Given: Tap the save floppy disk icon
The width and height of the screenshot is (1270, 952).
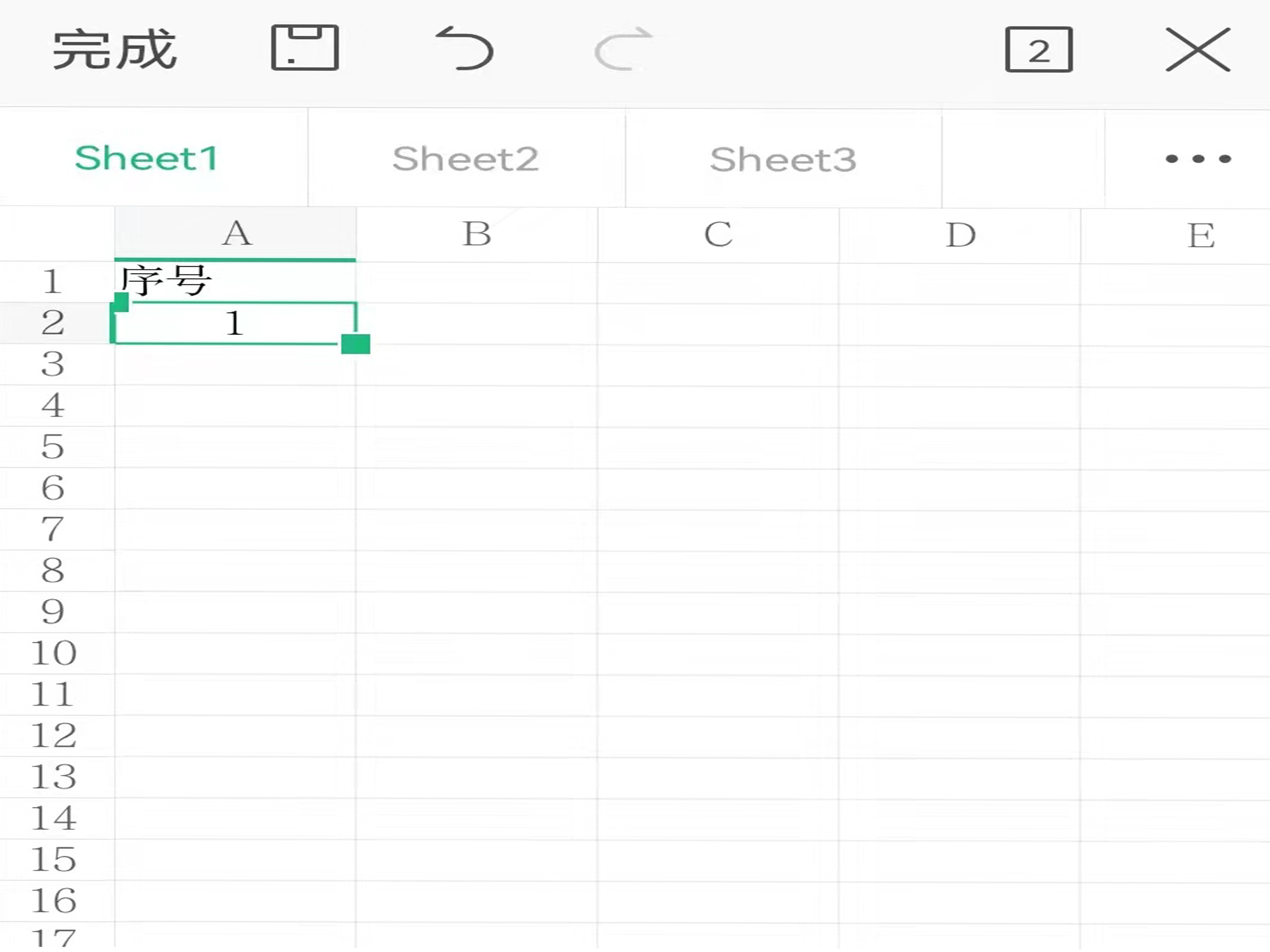Looking at the screenshot, I should point(305,48).
